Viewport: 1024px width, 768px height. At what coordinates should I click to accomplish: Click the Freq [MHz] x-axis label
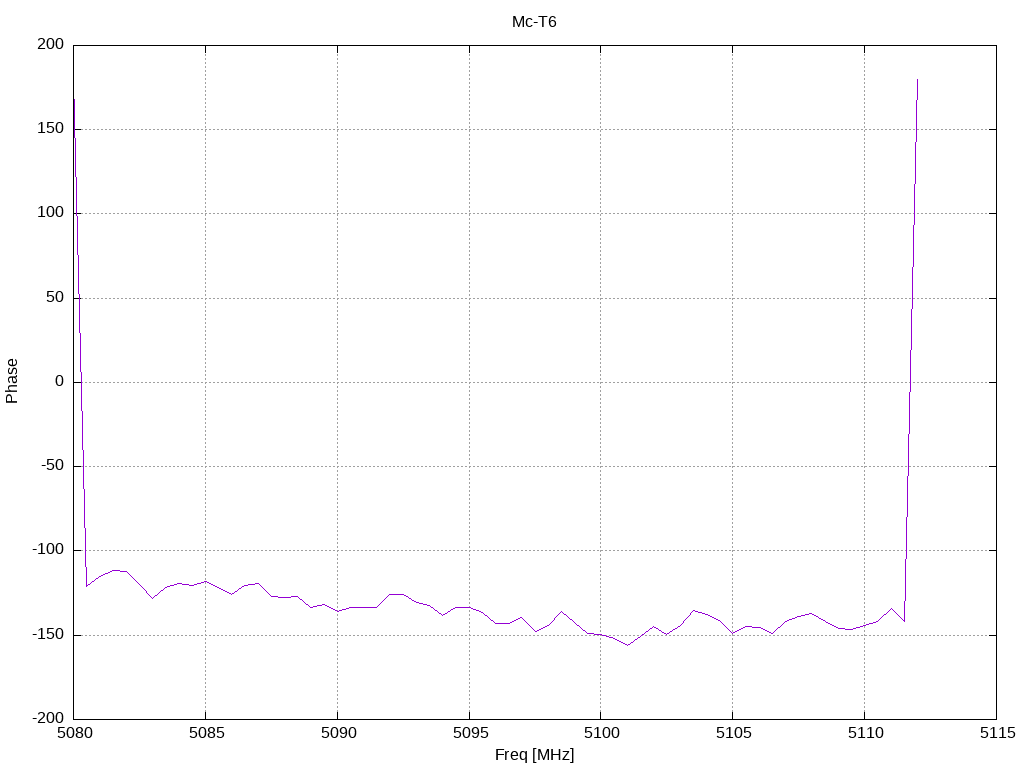pos(534,755)
